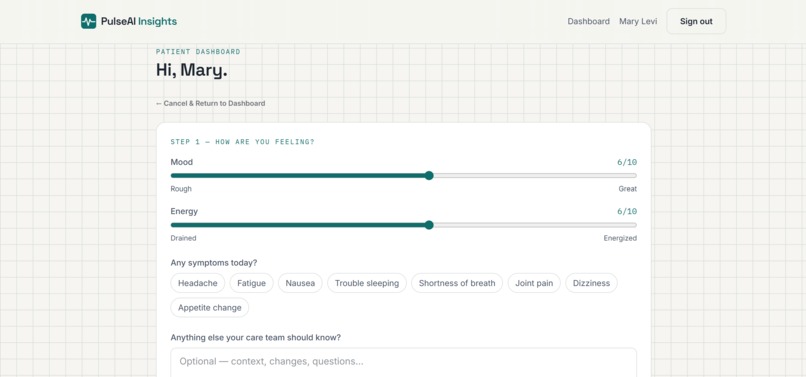Click the PulseAI heartbeat logo icon

coord(88,21)
